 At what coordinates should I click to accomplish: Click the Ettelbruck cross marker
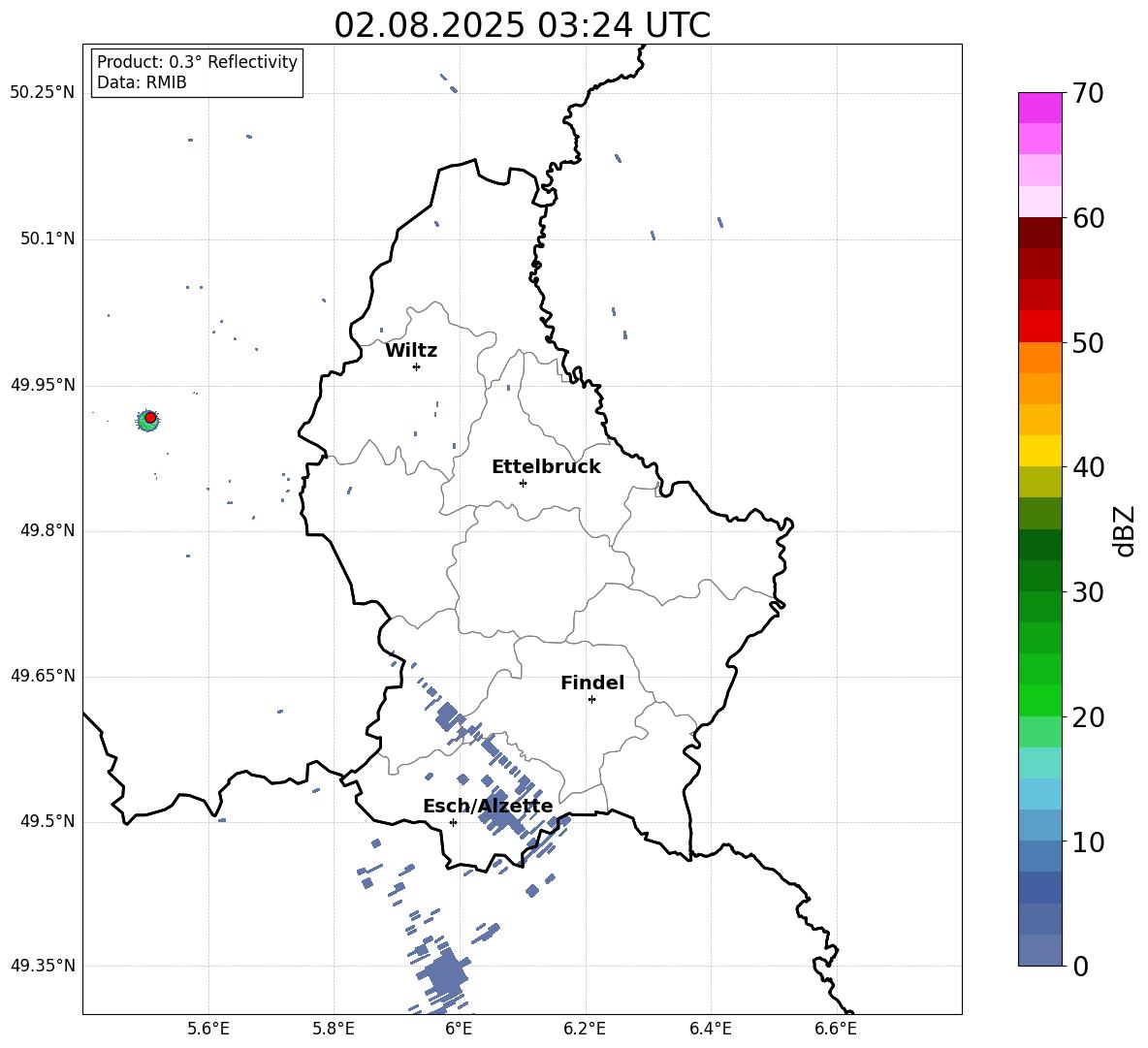[x=523, y=483]
